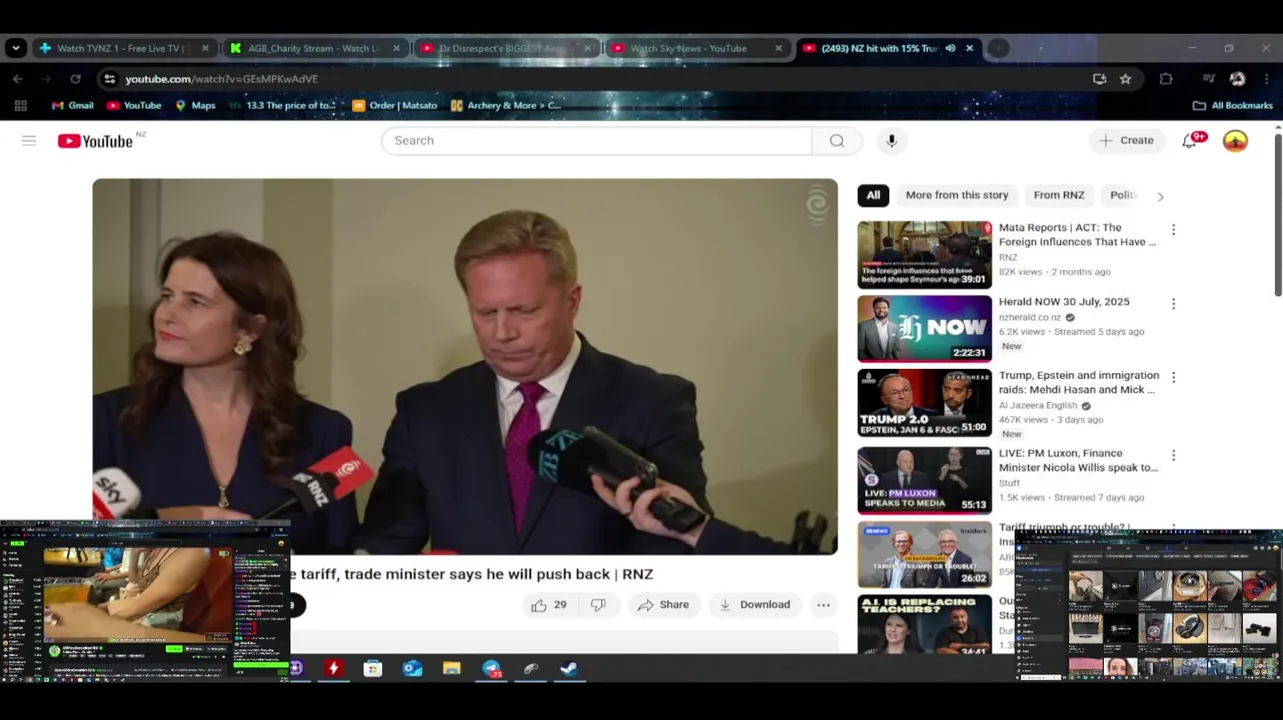Open the Chrome three-dot menu

tap(1266, 79)
